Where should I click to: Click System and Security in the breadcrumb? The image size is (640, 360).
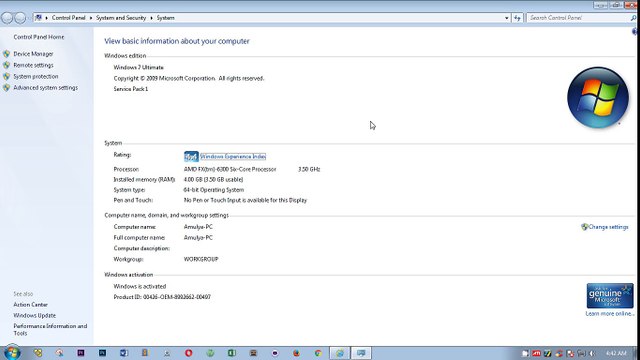(x=121, y=18)
